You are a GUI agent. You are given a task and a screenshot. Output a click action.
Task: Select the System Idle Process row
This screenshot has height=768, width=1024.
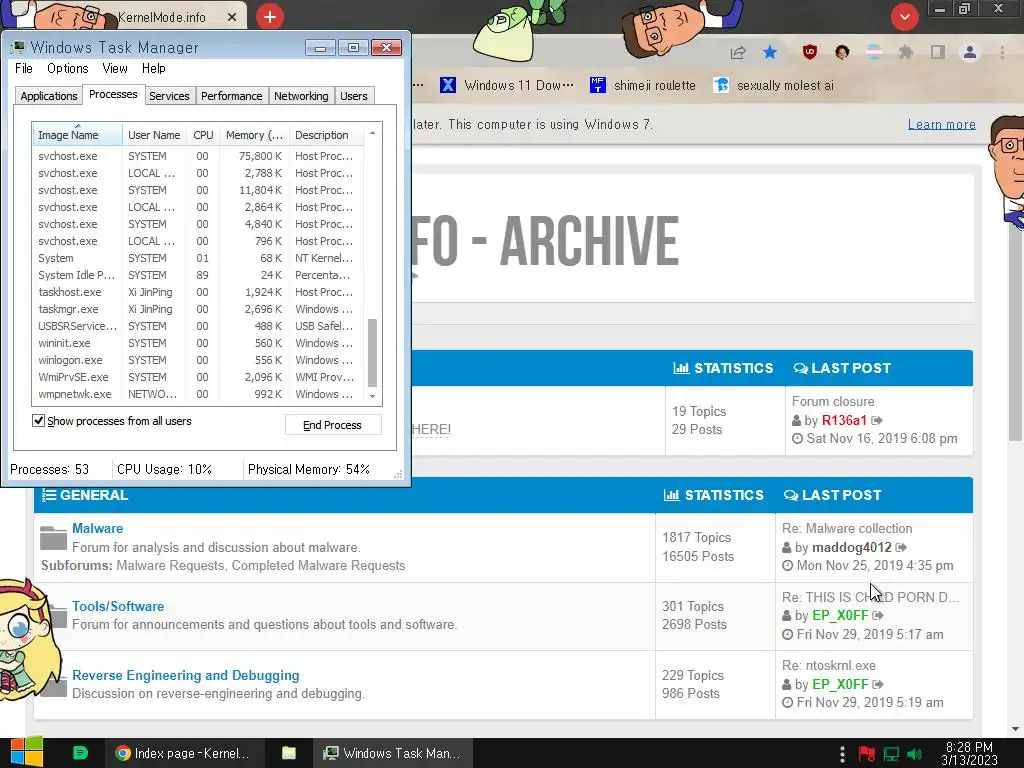198,275
